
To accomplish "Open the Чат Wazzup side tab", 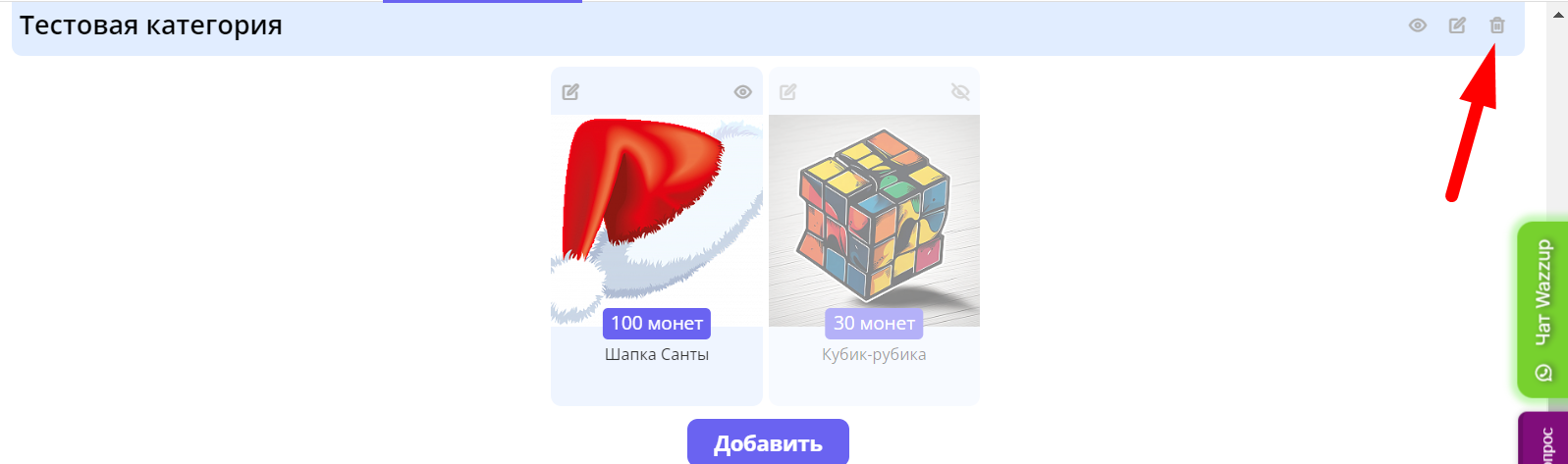I will click(1542, 309).
